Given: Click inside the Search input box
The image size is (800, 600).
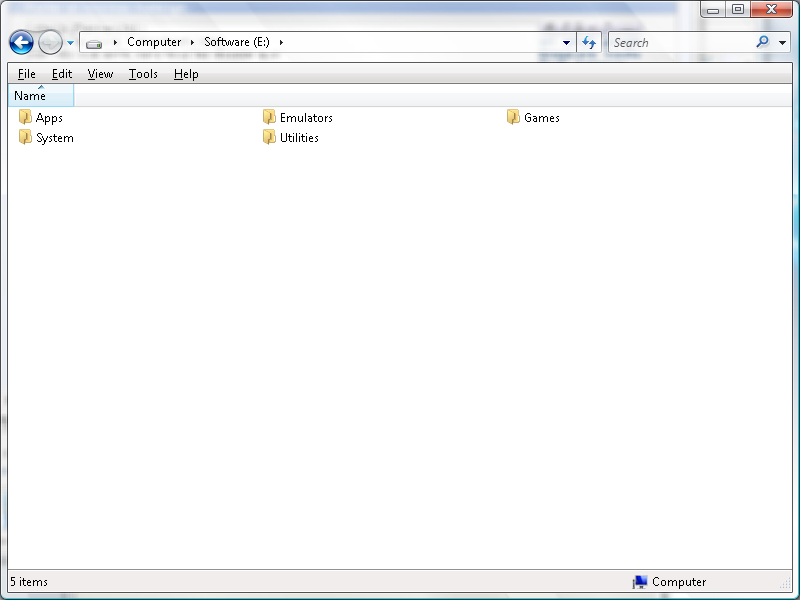Looking at the screenshot, I should coord(680,42).
